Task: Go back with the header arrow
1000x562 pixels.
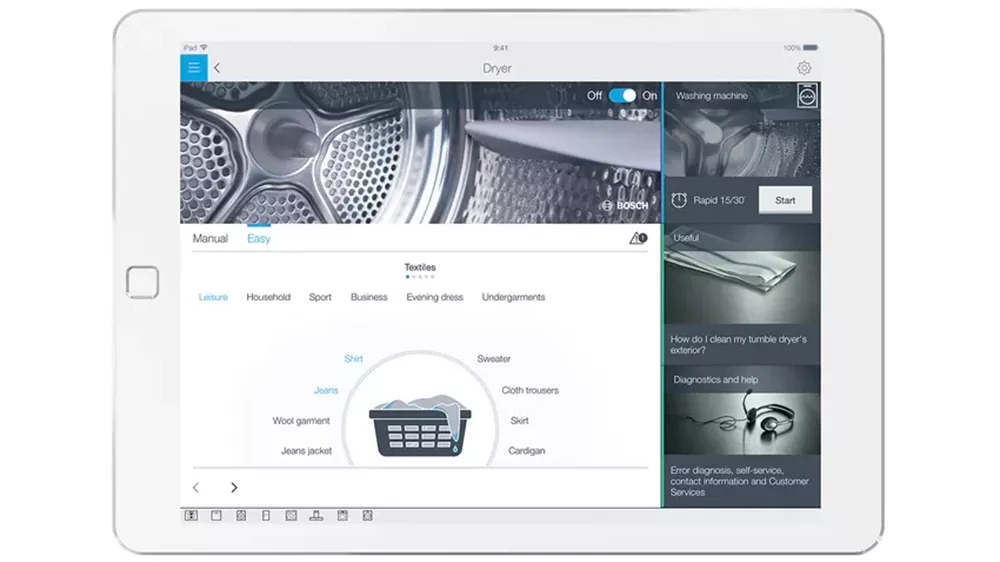Action: pyautogui.click(x=217, y=68)
